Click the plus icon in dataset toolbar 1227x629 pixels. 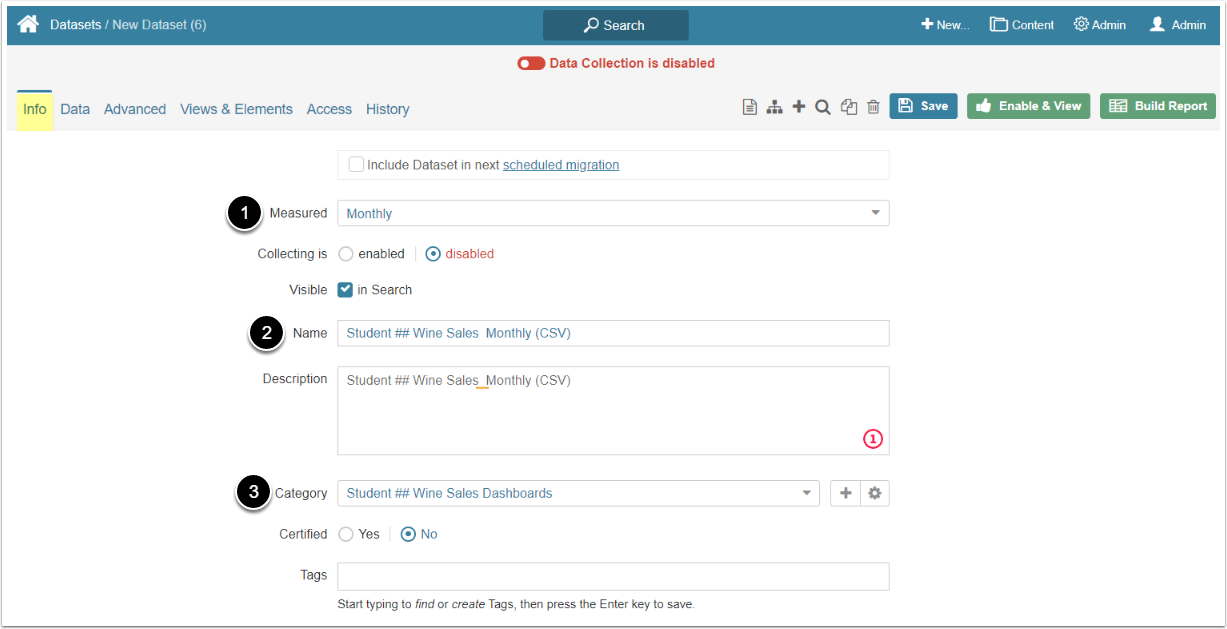[x=798, y=106]
